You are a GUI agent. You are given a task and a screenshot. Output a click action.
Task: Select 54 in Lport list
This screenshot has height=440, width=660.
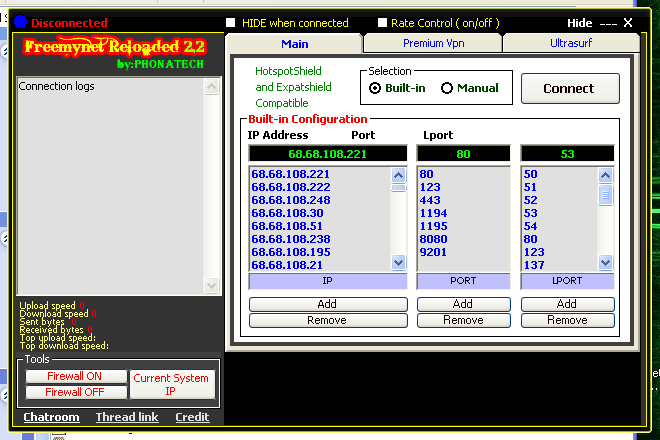coord(530,226)
